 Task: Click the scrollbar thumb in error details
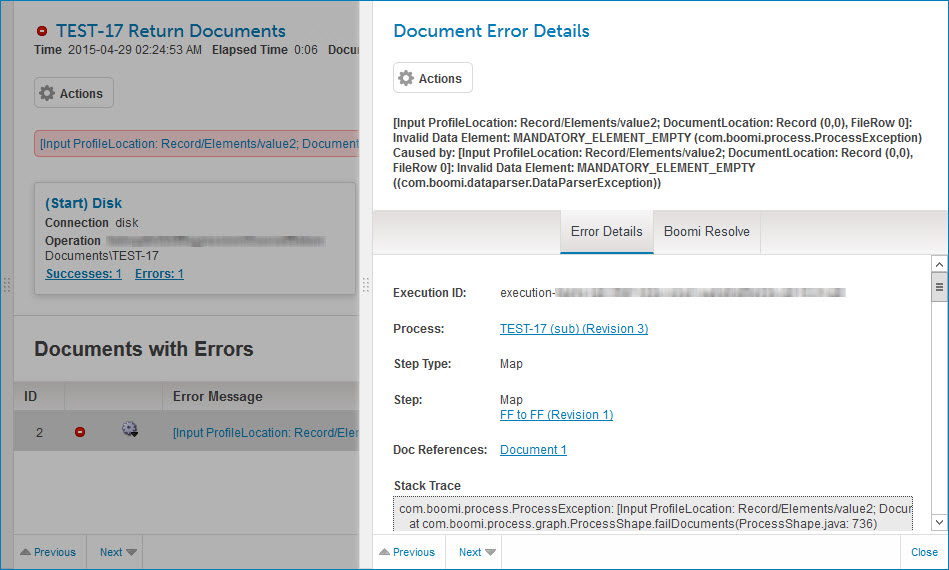[939, 287]
